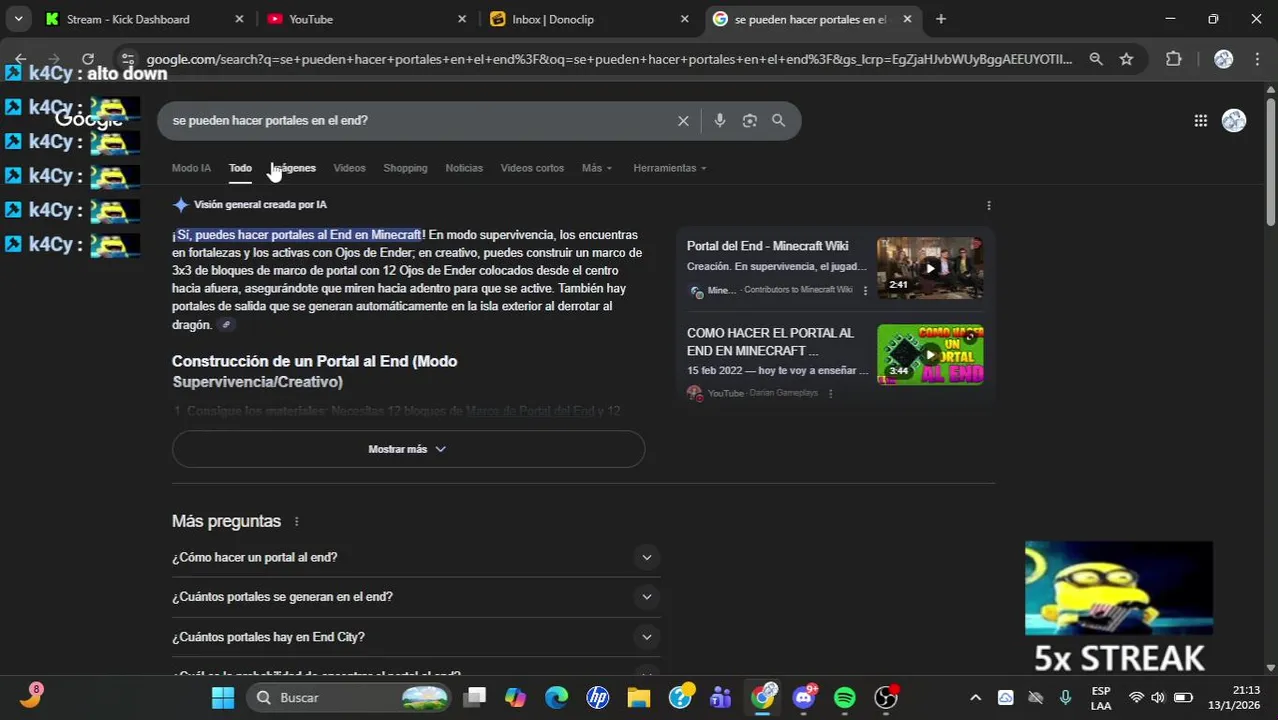Play the 2:41 video thumbnail
This screenshot has width=1278, height=720.
[930, 267]
